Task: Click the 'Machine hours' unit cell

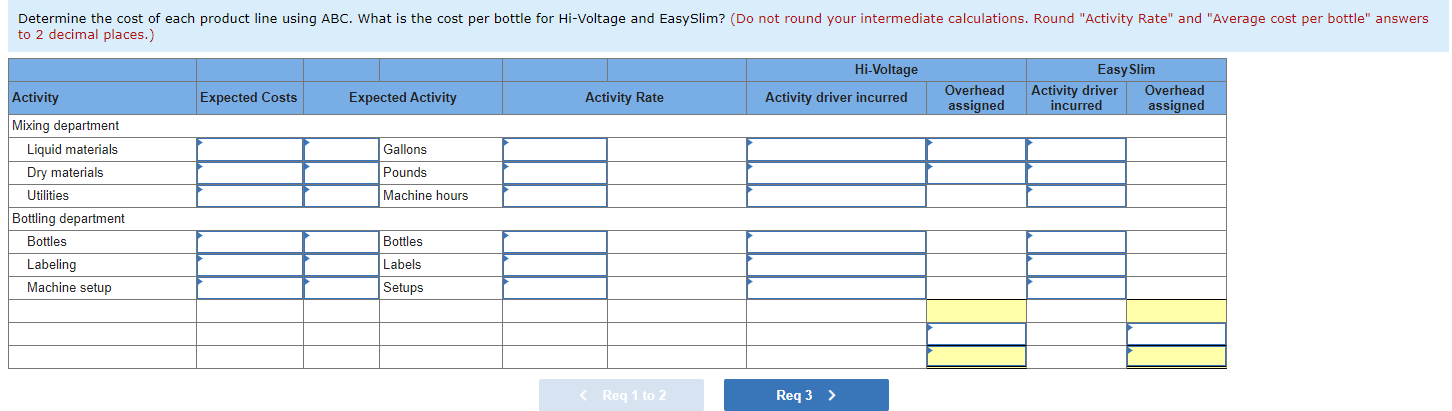Action: [x=441, y=195]
